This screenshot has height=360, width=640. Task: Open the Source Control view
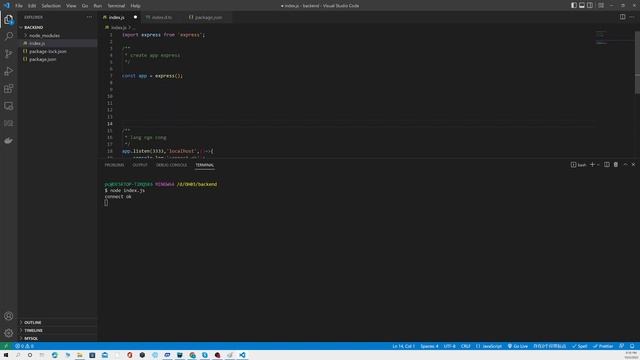[x=9, y=54]
